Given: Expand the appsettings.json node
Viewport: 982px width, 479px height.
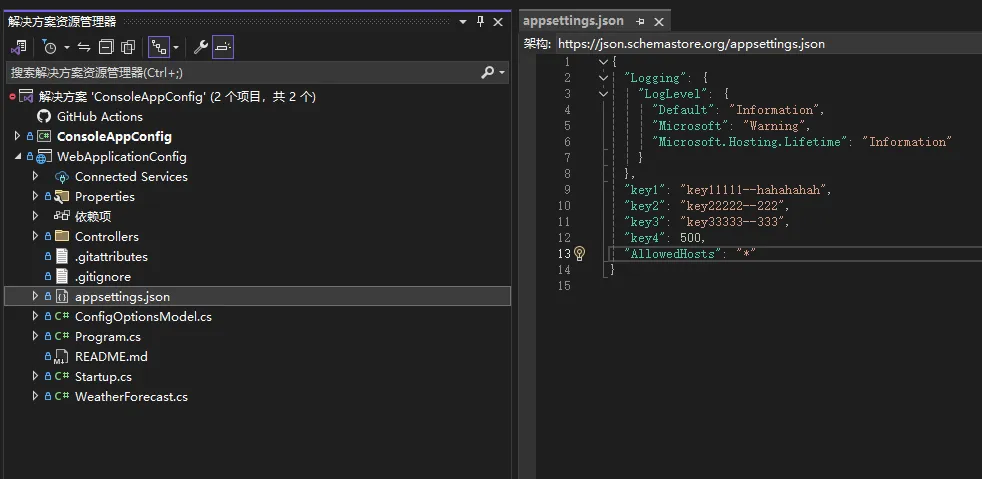Looking at the screenshot, I should pos(35,297).
